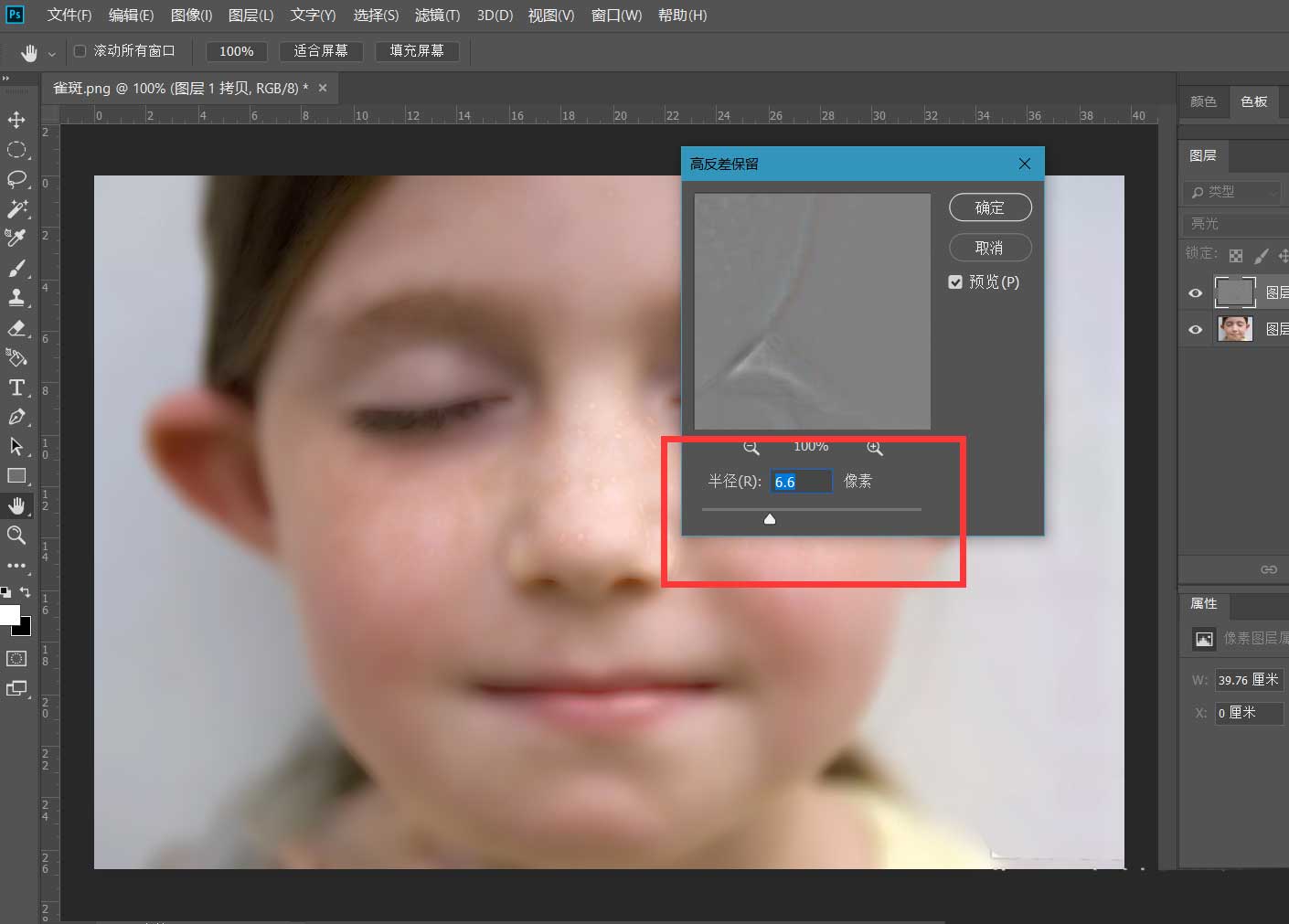Click the 填充屏幕 button
Screen dimensions: 1289x924
tap(417, 51)
